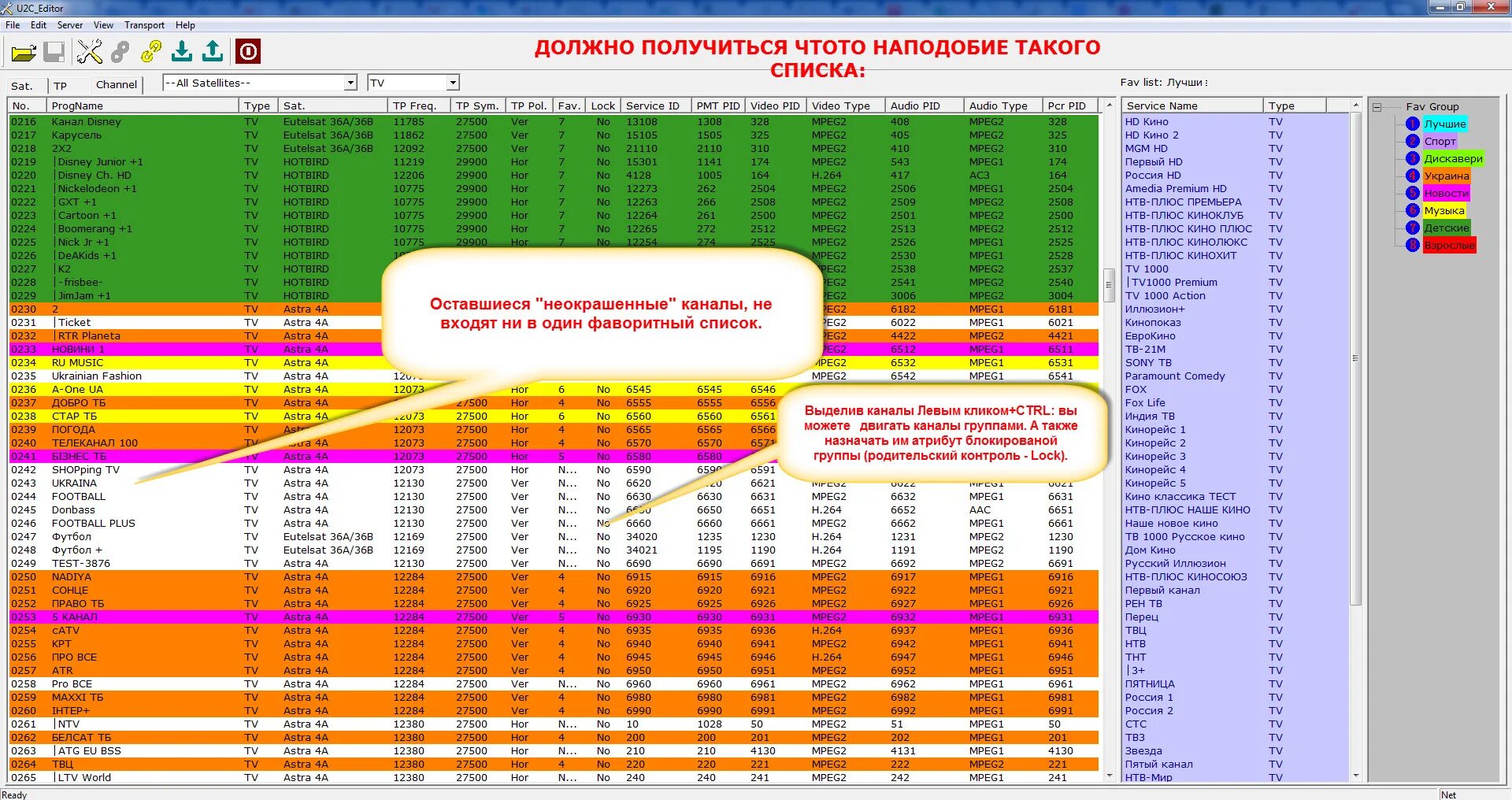Click blue circle number 6 beside Музыка
The image size is (1512, 800).
[1413, 210]
